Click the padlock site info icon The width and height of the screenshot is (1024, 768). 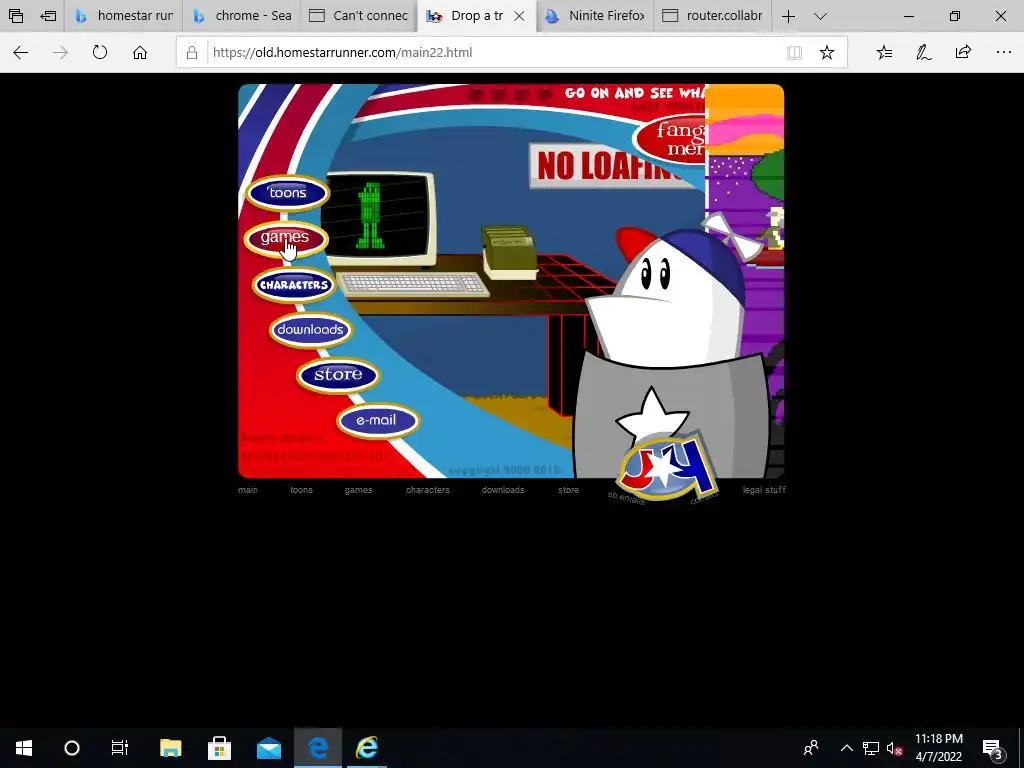192,53
